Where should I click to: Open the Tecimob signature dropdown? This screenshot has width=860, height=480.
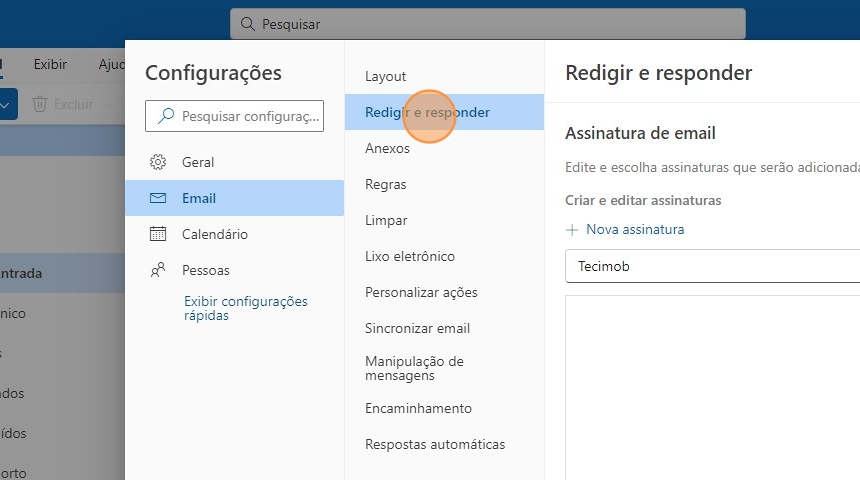tap(712, 267)
